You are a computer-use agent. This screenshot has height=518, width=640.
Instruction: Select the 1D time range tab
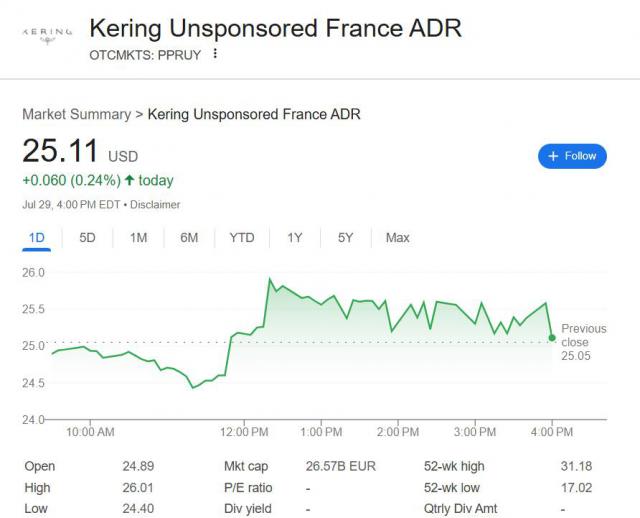pos(37,238)
